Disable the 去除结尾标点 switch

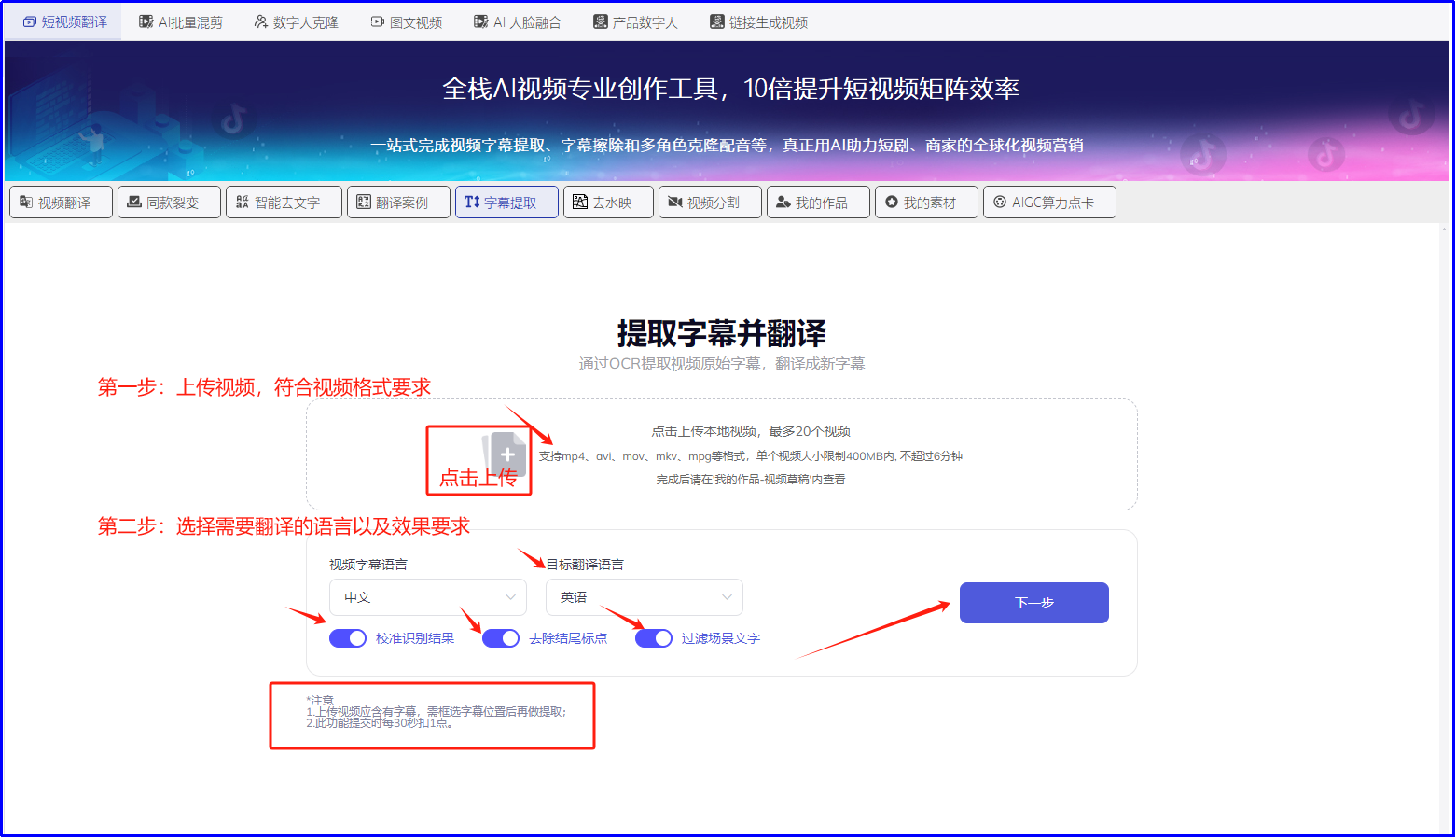coord(500,637)
